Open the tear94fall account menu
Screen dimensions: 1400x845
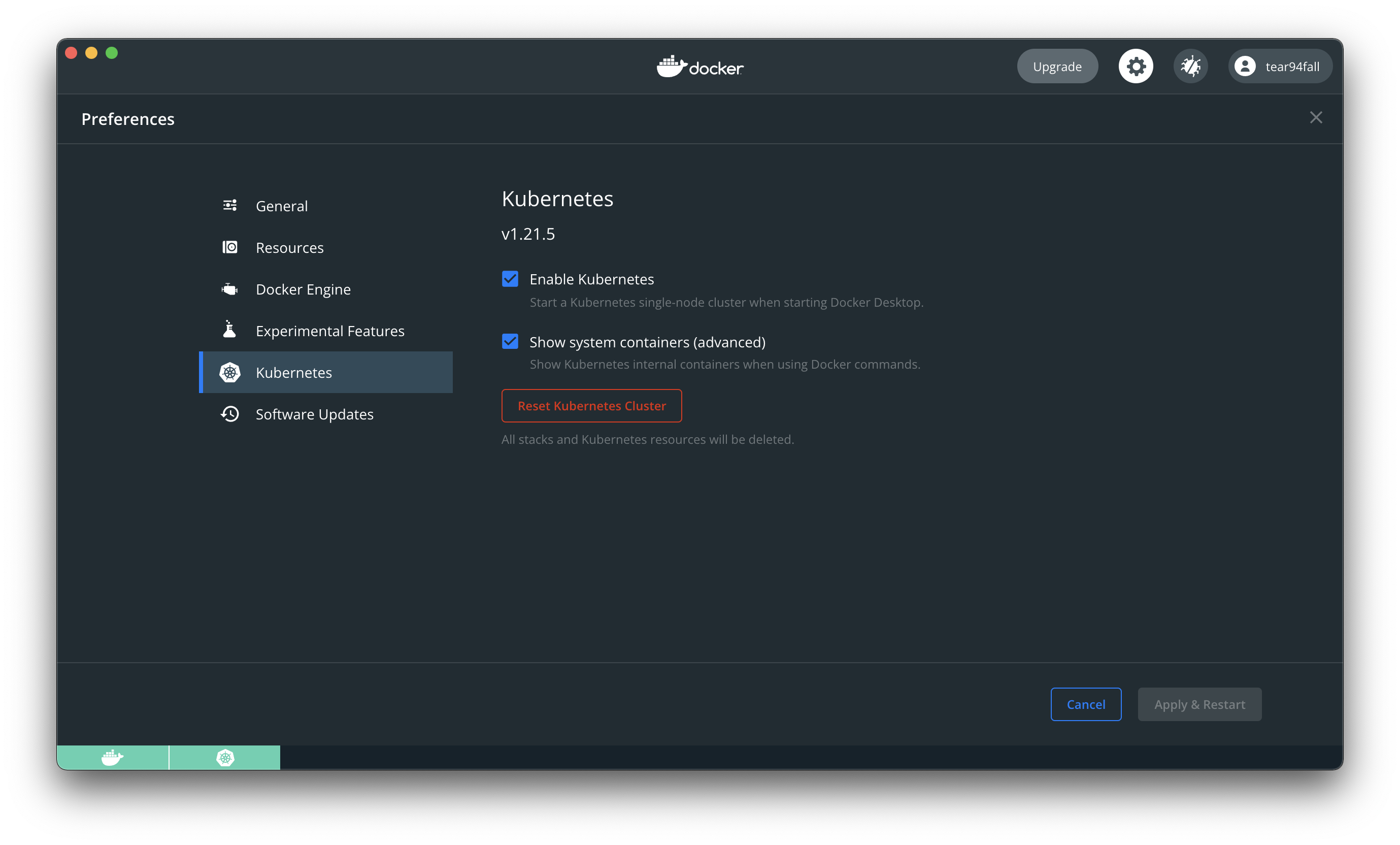pyautogui.click(x=1291, y=67)
